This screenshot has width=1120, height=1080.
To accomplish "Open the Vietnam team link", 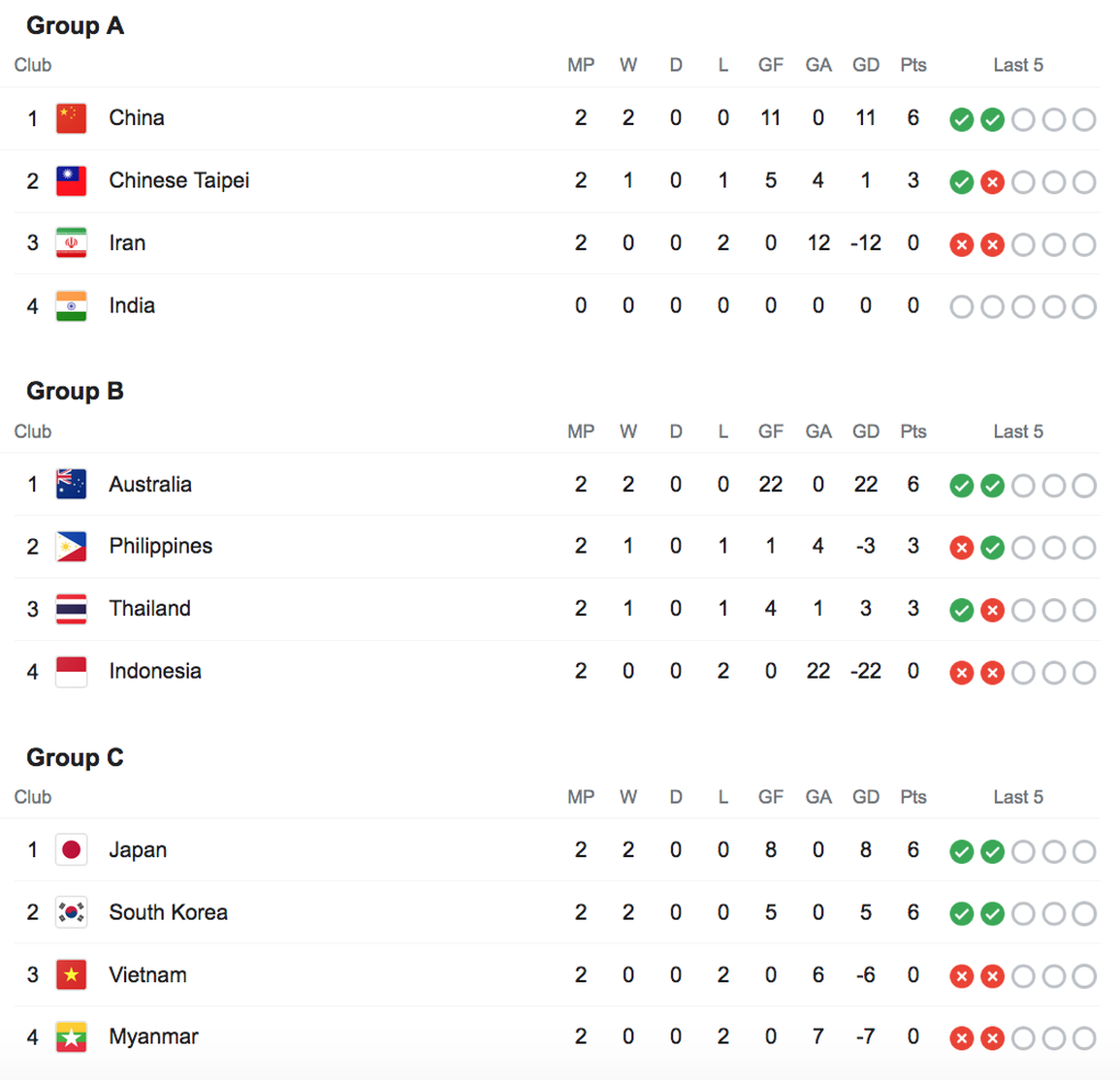I will [147, 975].
